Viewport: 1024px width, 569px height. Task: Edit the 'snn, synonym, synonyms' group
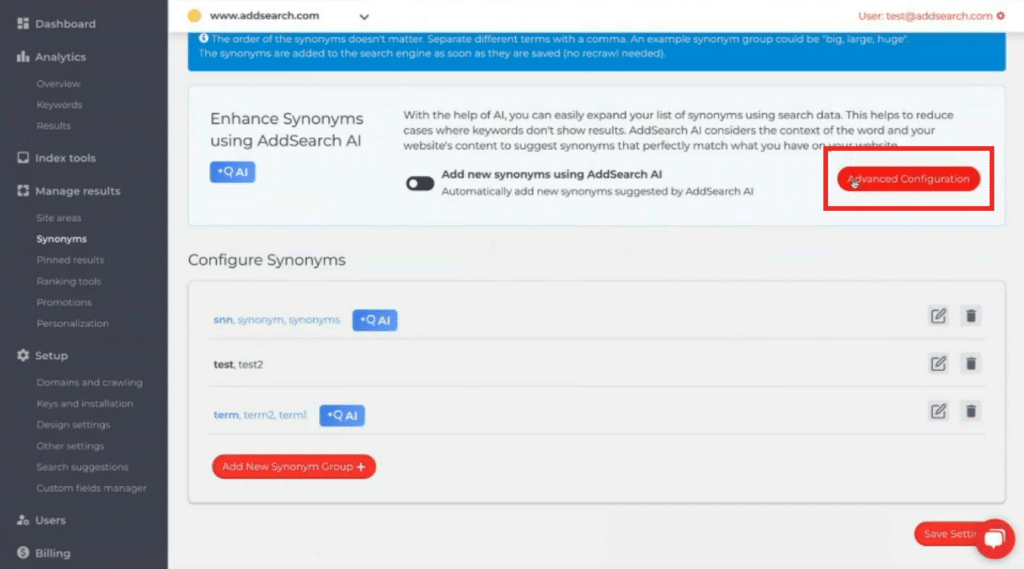pos(938,316)
